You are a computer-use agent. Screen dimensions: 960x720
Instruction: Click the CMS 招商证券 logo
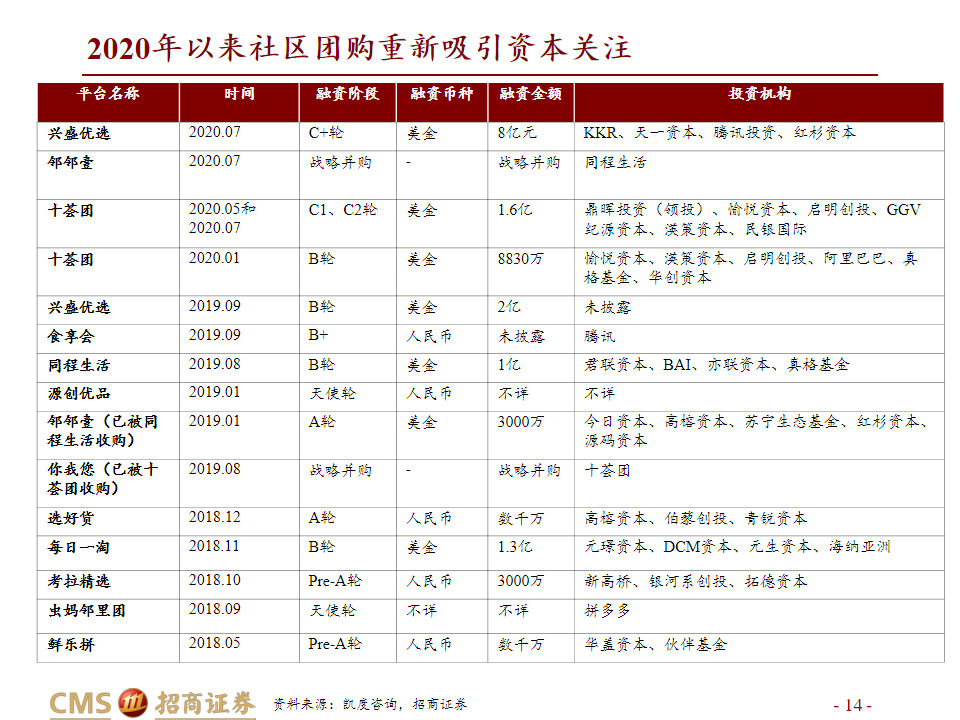152,703
